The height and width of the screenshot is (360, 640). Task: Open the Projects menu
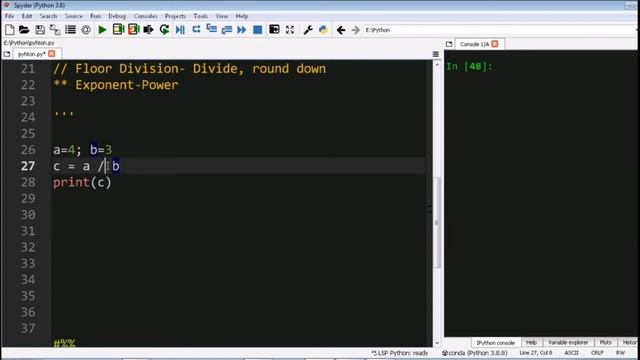point(175,16)
